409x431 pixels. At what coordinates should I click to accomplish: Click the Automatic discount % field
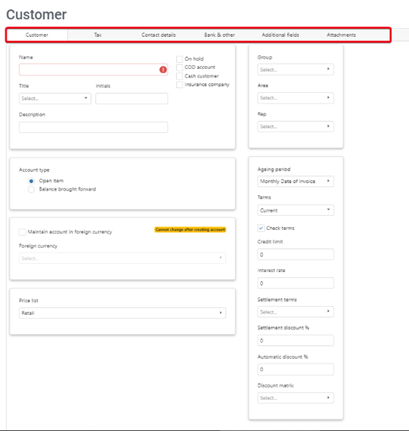pyautogui.click(x=295, y=369)
